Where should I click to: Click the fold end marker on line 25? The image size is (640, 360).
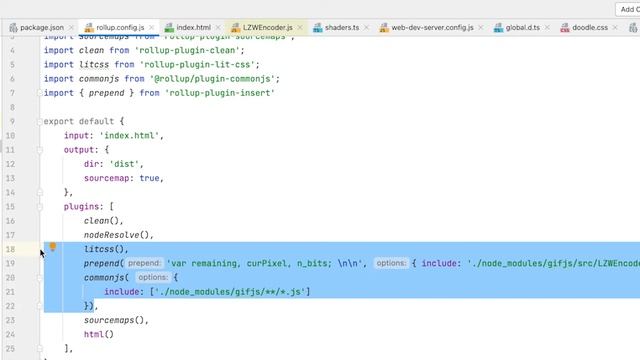tap(40, 349)
